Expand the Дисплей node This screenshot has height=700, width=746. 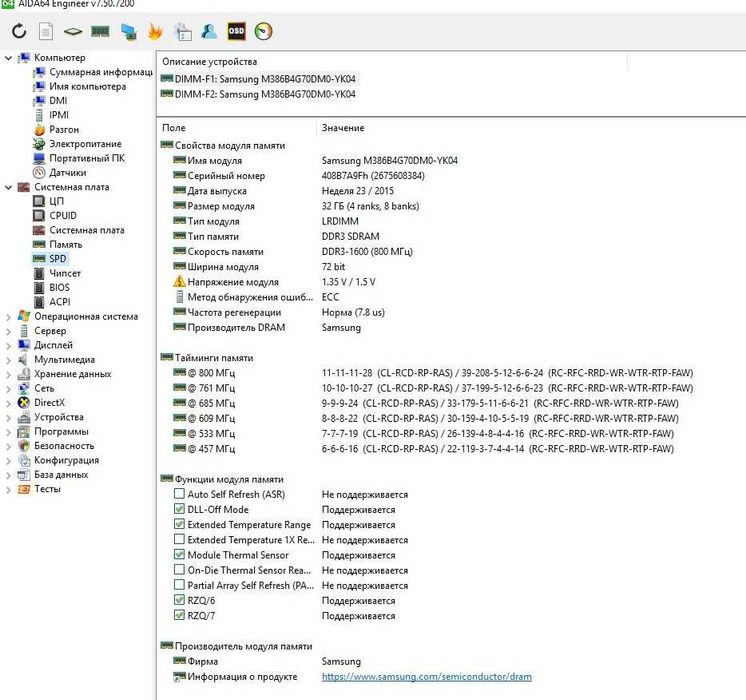(x=8, y=345)
